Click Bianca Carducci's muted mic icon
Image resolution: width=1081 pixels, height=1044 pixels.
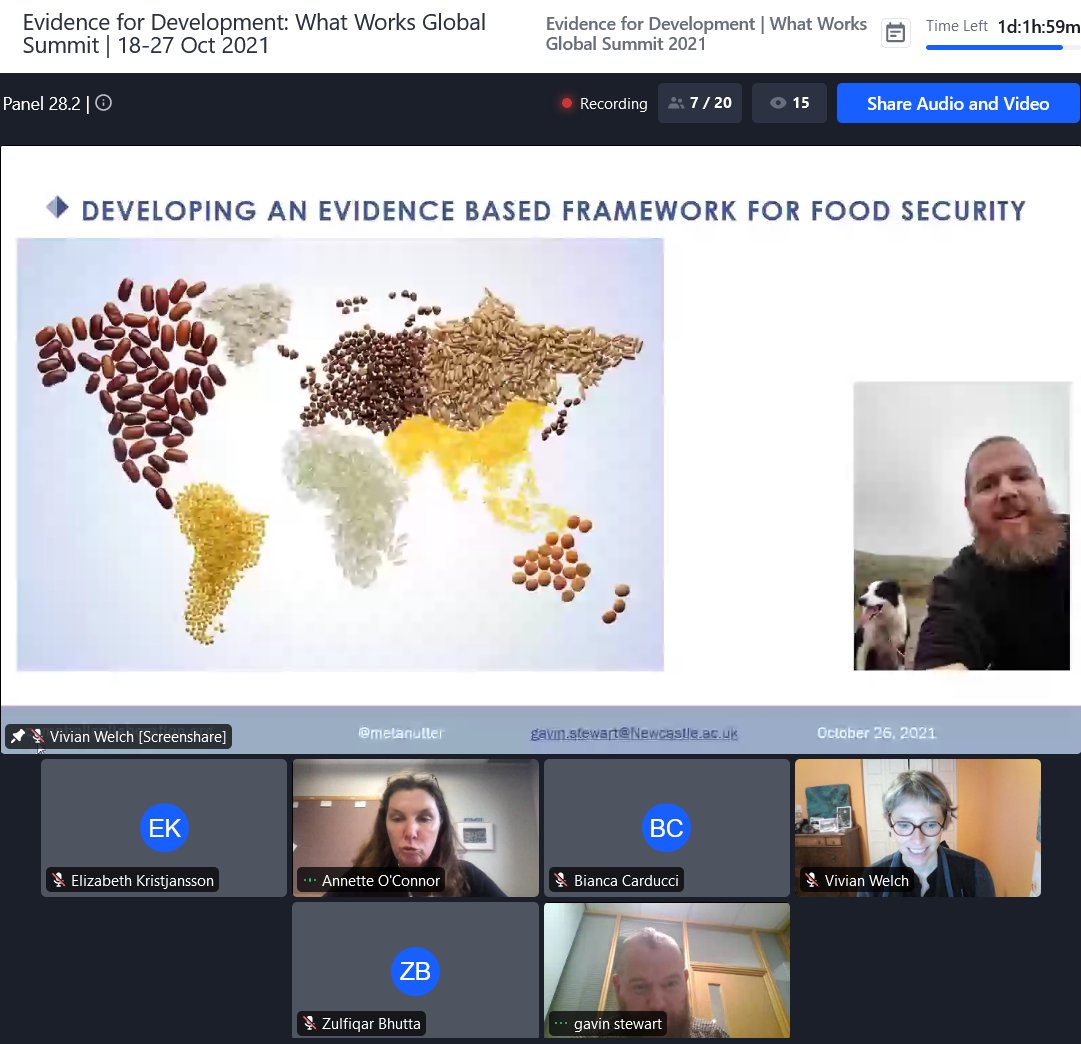pyautogui.click(x=560, y=881)
